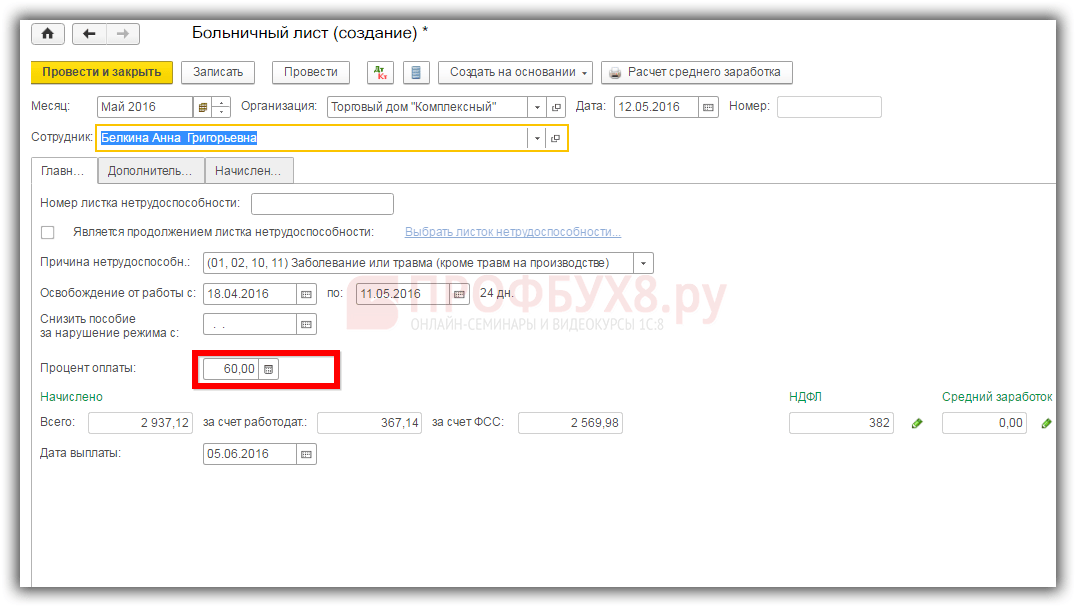Focus the Номер input field
Screen dimensions: 1076x607
point(829,107)
